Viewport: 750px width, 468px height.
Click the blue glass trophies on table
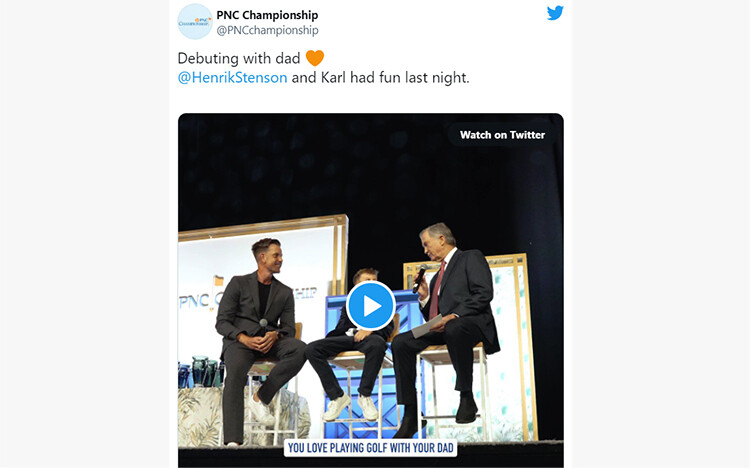199,372
